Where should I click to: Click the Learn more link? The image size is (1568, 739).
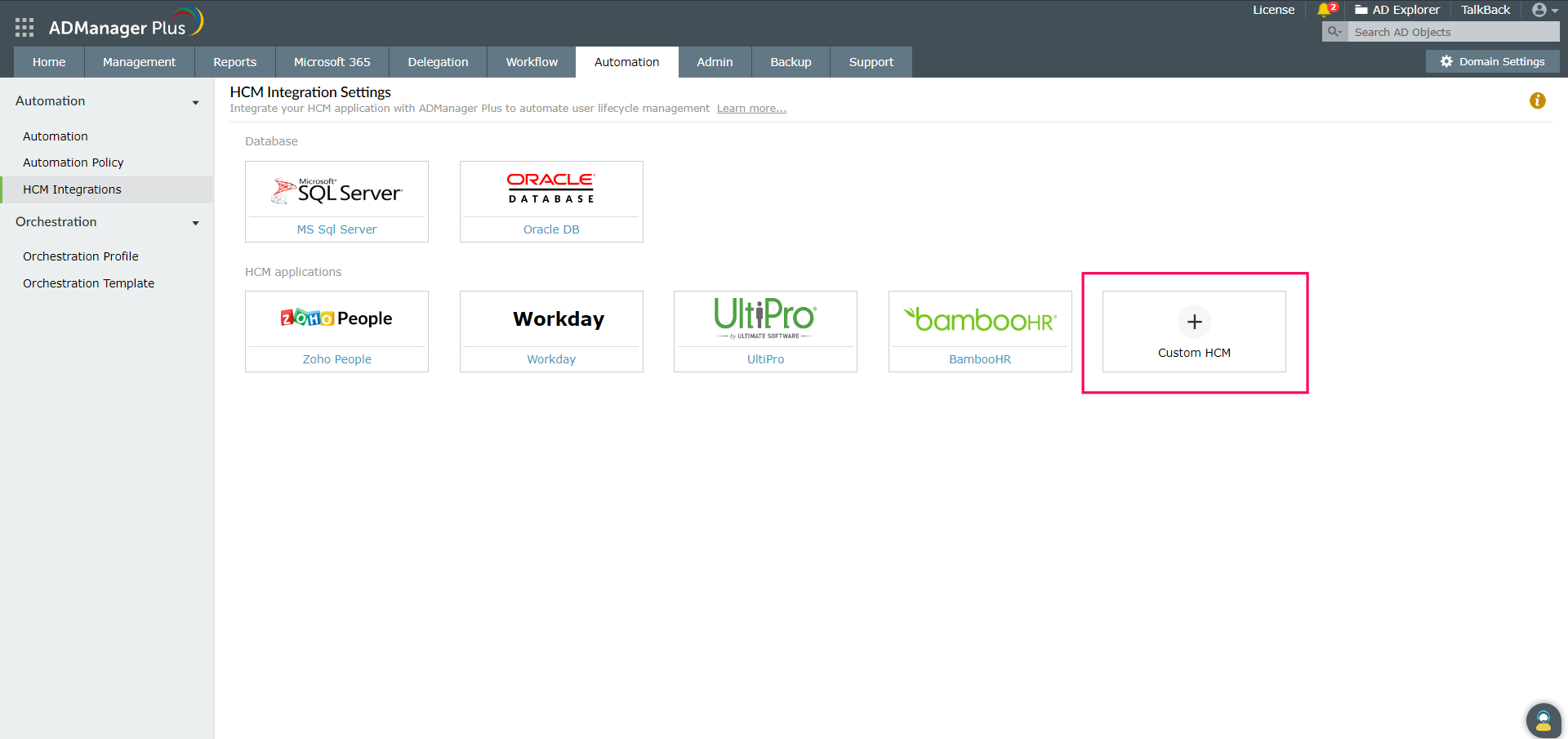tap(751, 109)
